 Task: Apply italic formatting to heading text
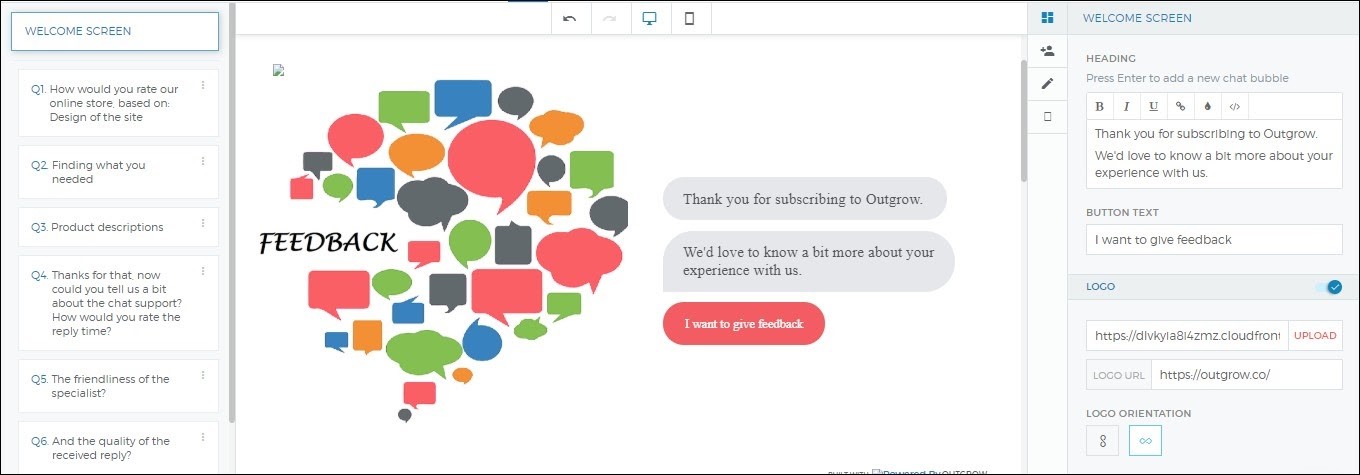pos(1127,106)
